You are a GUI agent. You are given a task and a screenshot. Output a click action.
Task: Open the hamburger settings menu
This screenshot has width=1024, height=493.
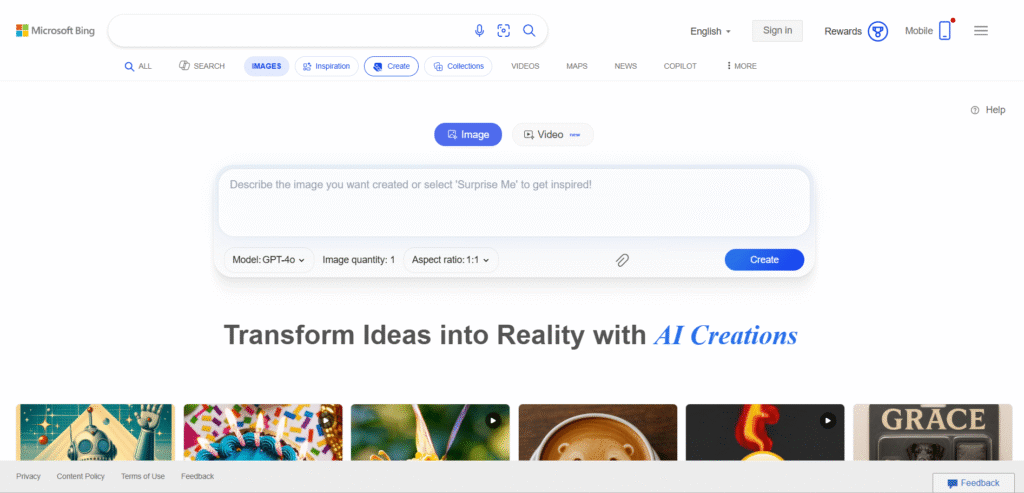(x=981, y=31)
